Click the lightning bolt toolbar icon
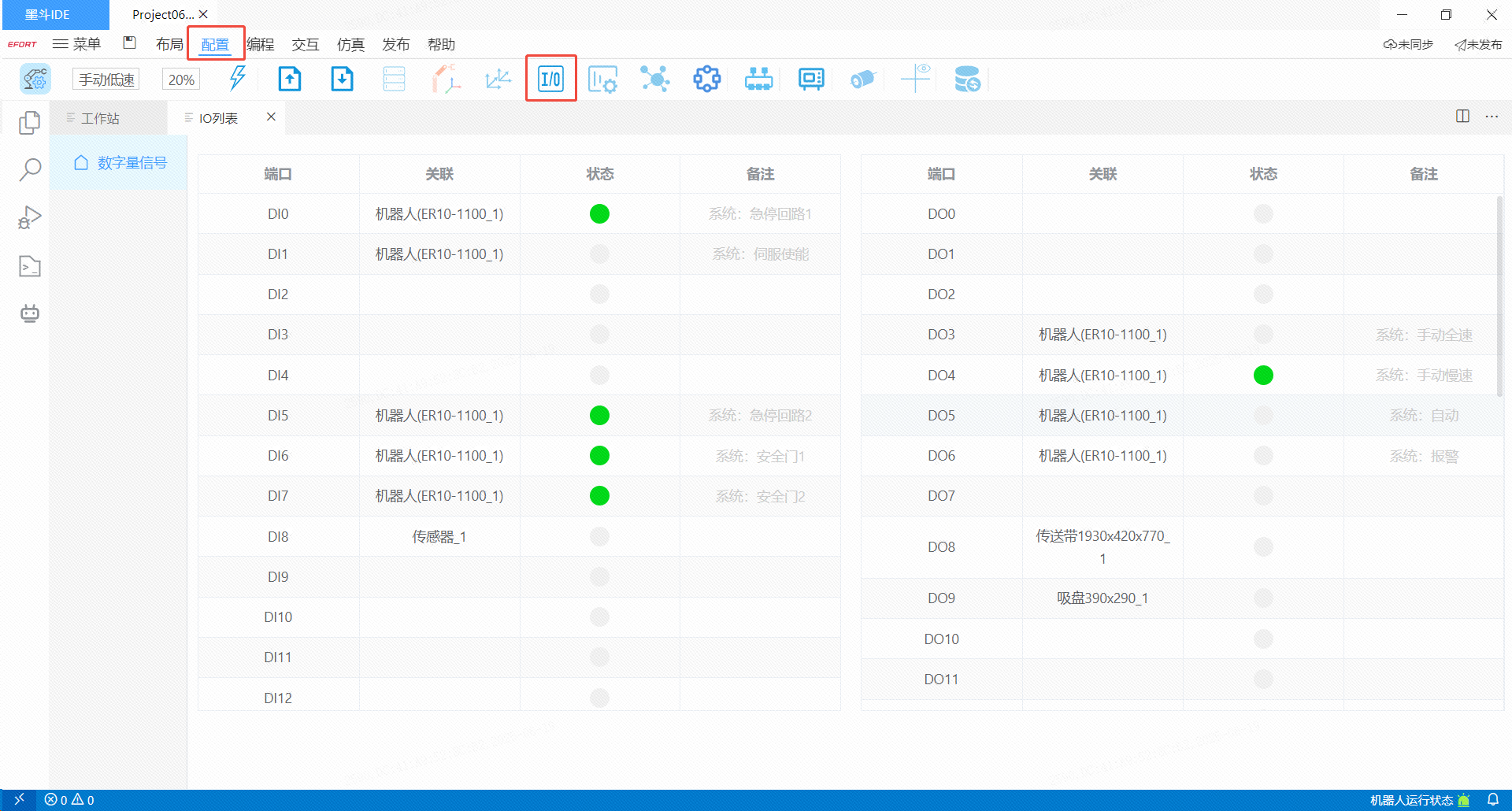The height and width of the screenshot is (811, 1512). (237, 79)
